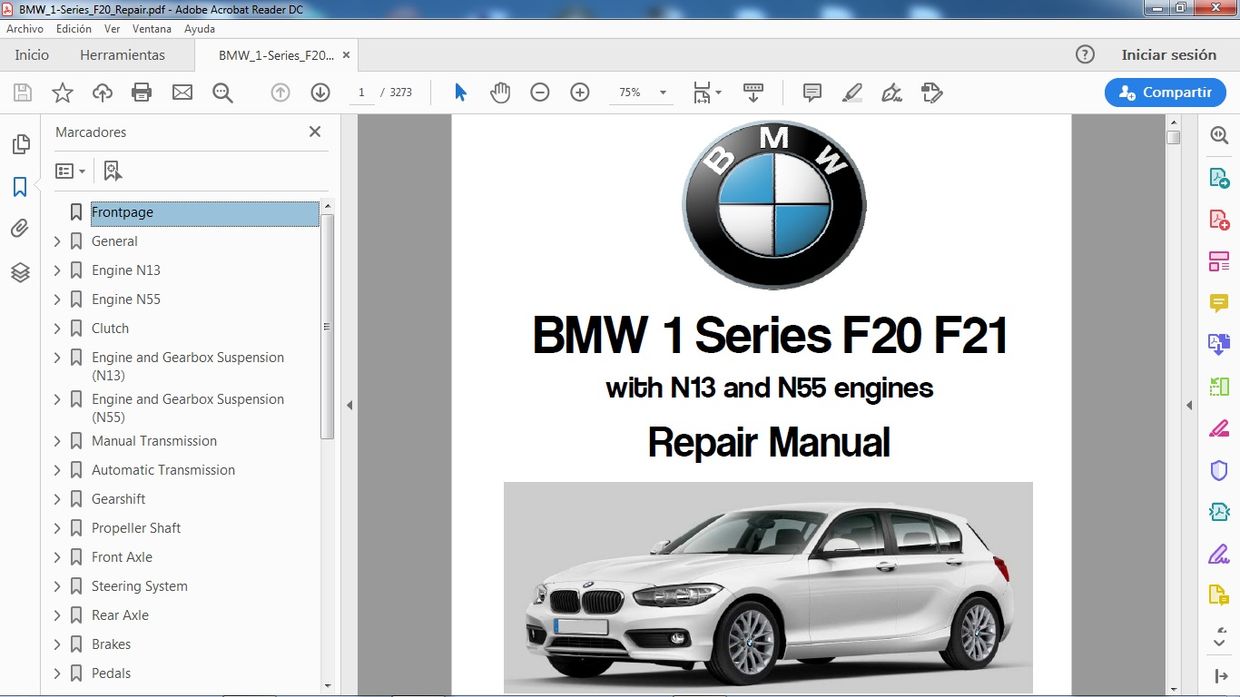Open the Edición menu

coord(73,28)
